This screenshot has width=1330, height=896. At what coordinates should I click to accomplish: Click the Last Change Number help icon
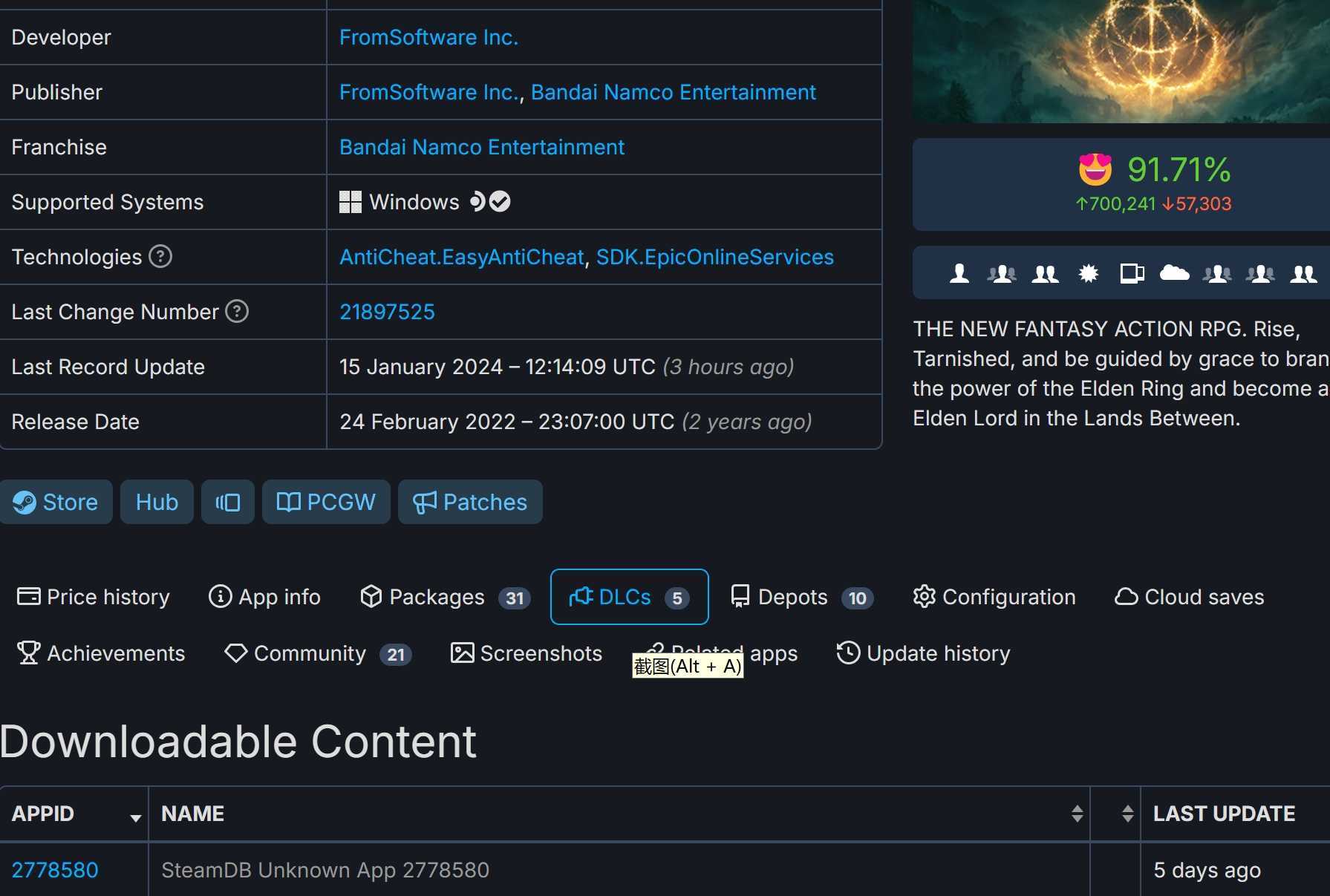point(237,312)
